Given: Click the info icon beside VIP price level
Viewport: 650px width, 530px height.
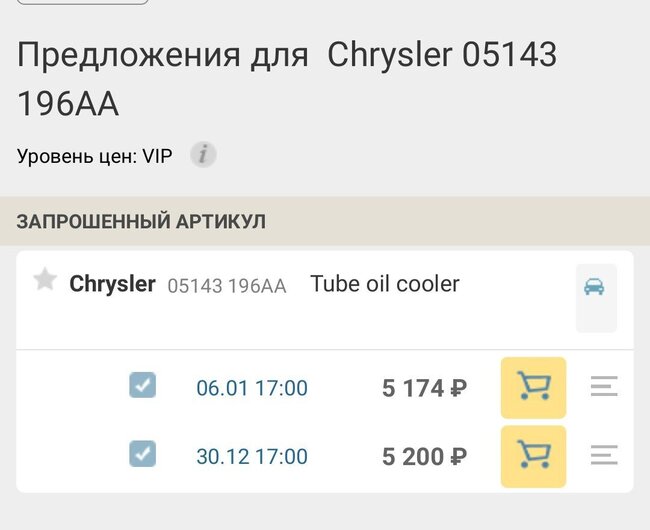Looking at the screenshot, I should click(x=204, y=155).
